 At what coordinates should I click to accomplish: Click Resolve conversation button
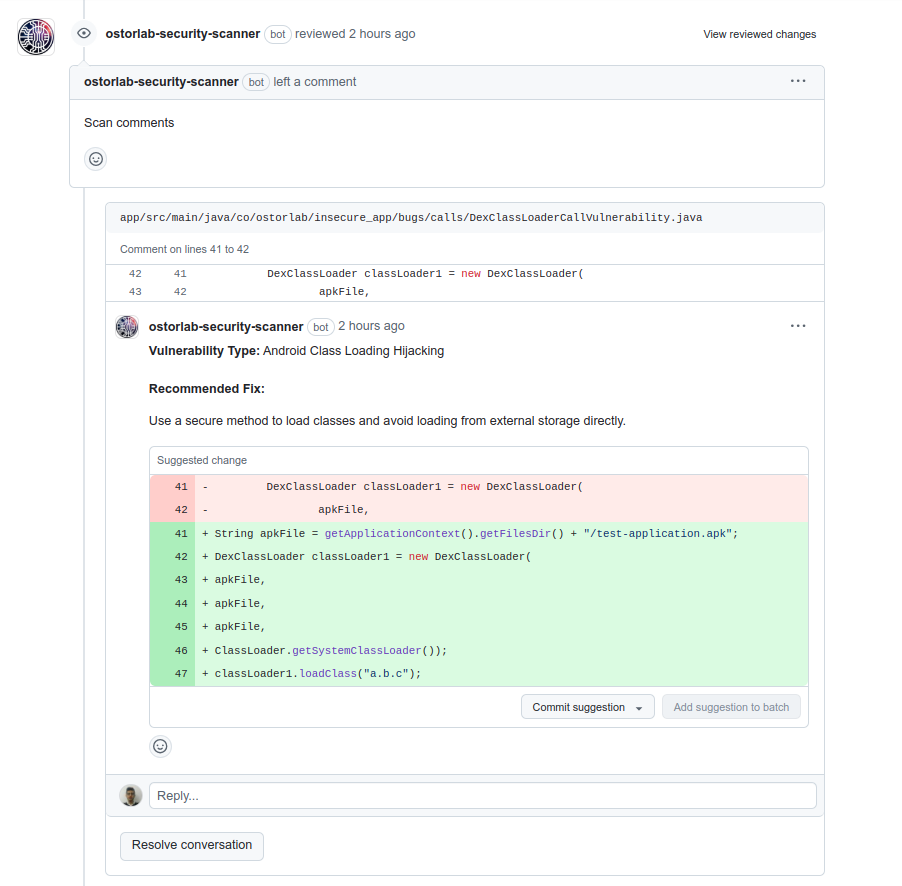pos(192,845)
